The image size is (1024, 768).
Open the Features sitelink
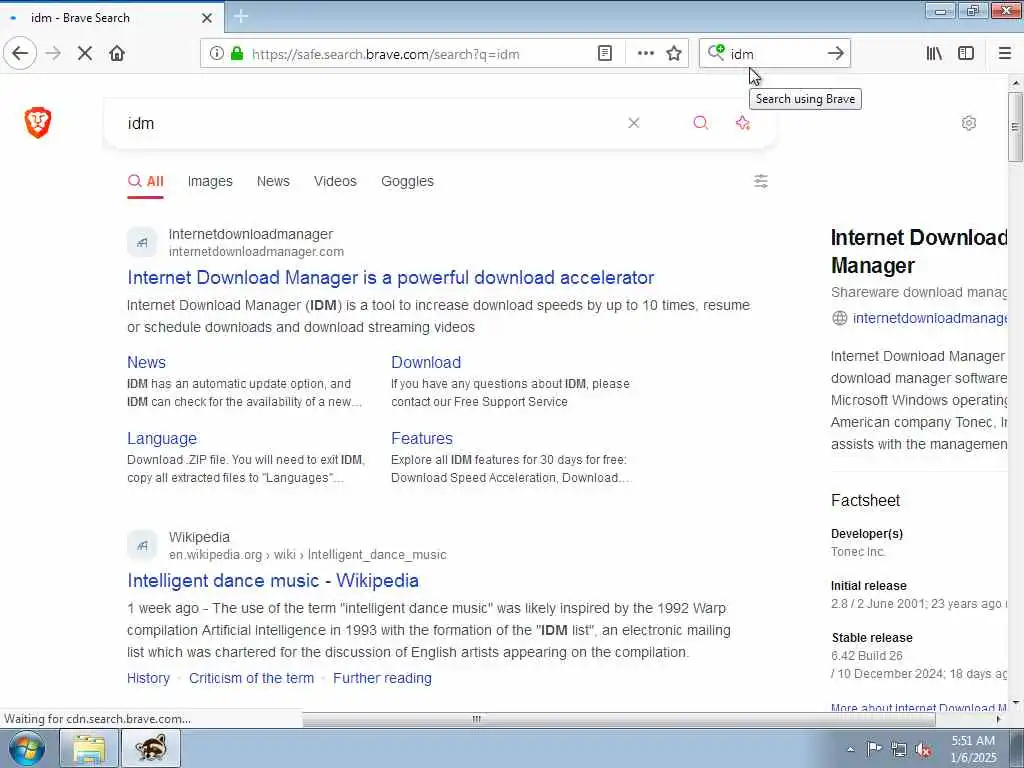(x=422, y=438)
